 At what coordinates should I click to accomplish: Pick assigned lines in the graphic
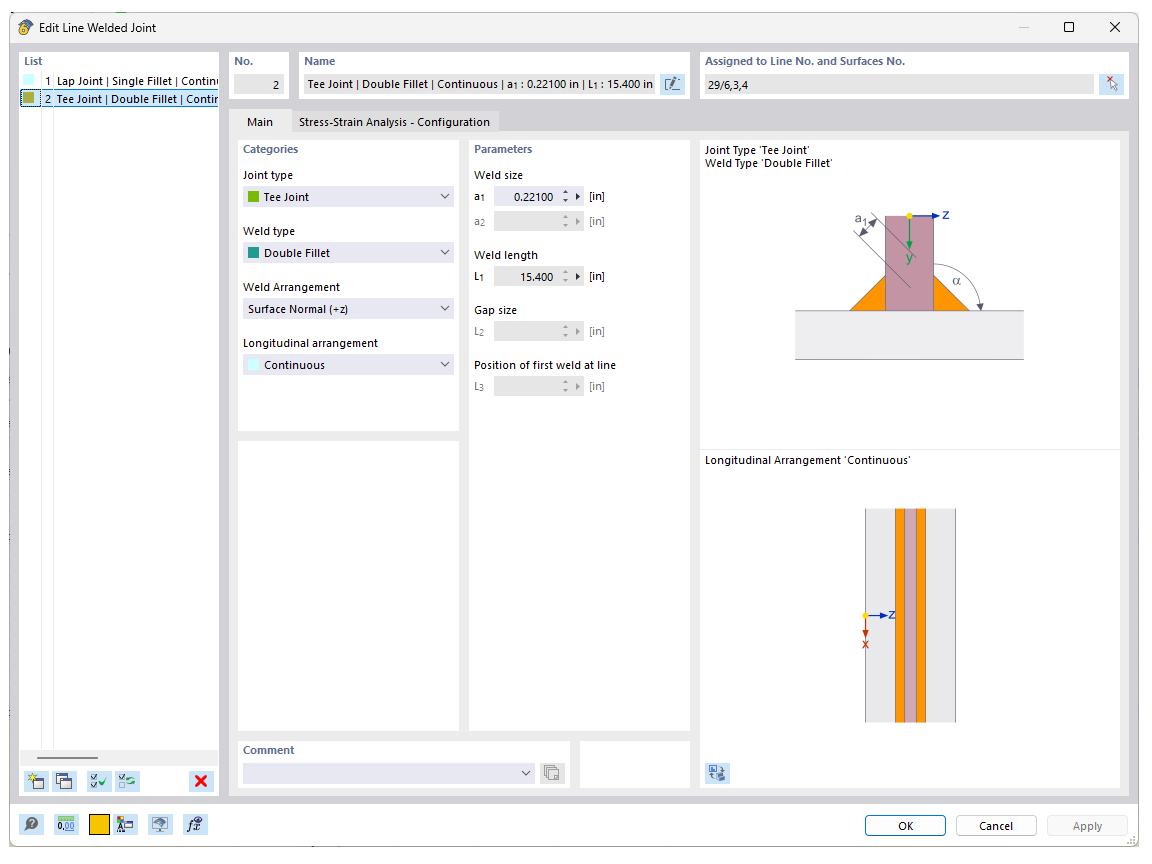pos(1111,84)
